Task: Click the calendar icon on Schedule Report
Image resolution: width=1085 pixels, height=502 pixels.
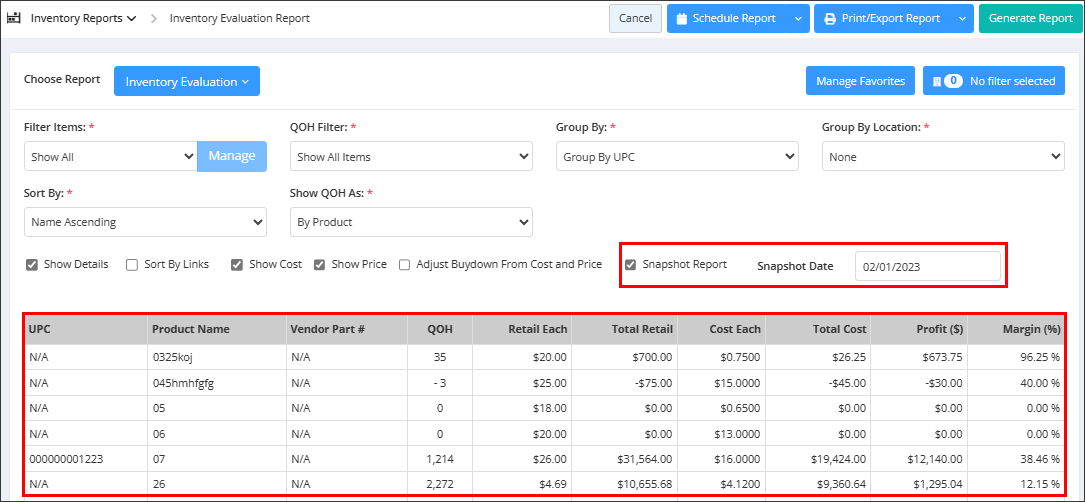Action: pos(681,19)
